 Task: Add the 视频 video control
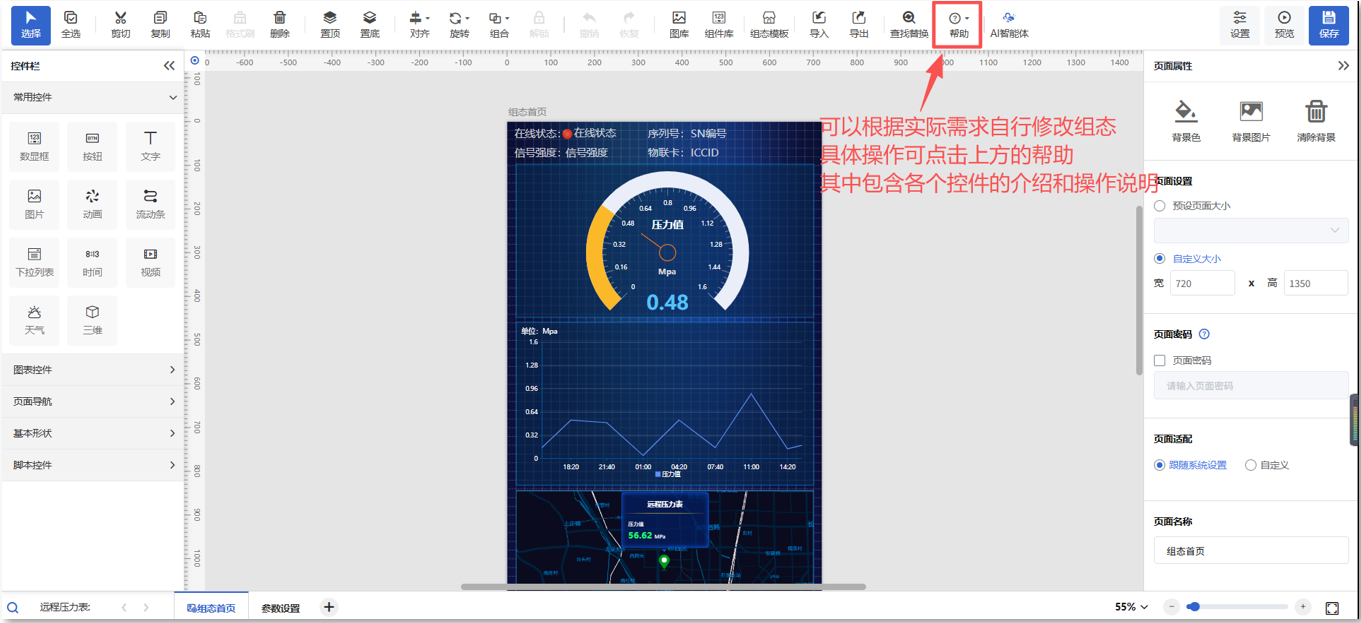tap(150, 262)
